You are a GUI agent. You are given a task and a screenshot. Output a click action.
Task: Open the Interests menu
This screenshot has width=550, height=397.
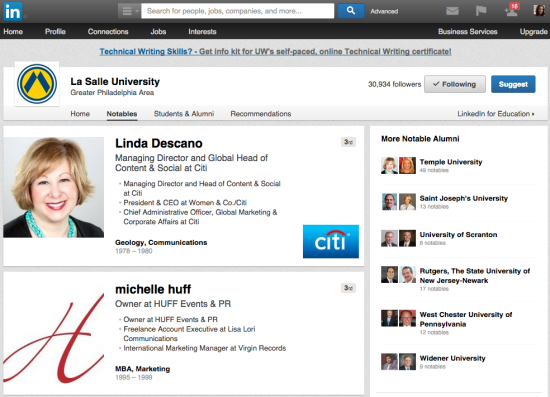202,32
